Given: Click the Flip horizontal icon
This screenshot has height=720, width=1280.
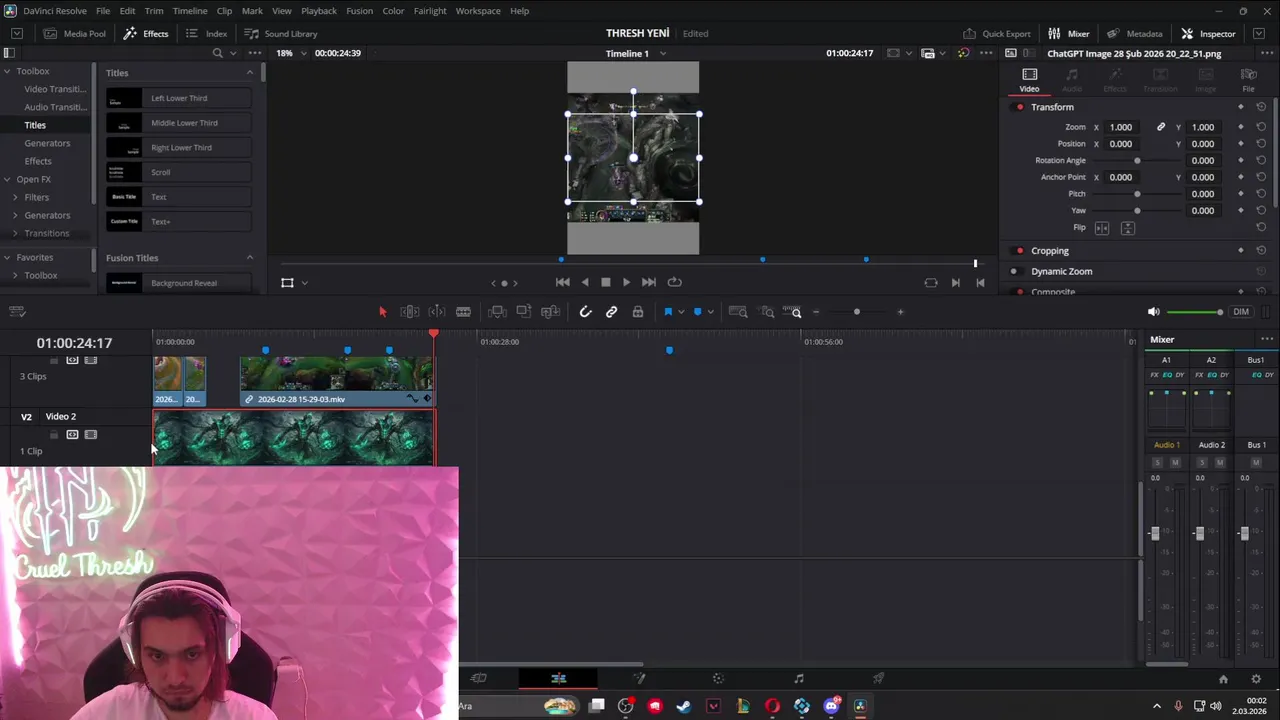Looking at the screenshot, I should pos(1102,228).
